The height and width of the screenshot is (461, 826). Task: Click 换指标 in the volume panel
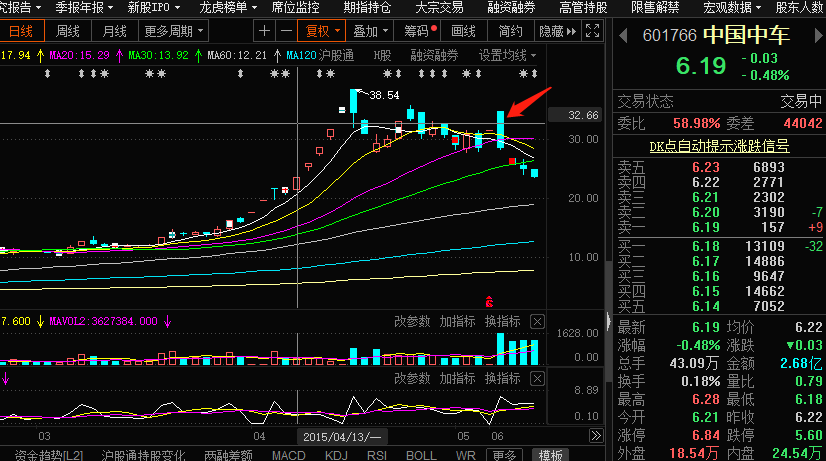point(503,321)
